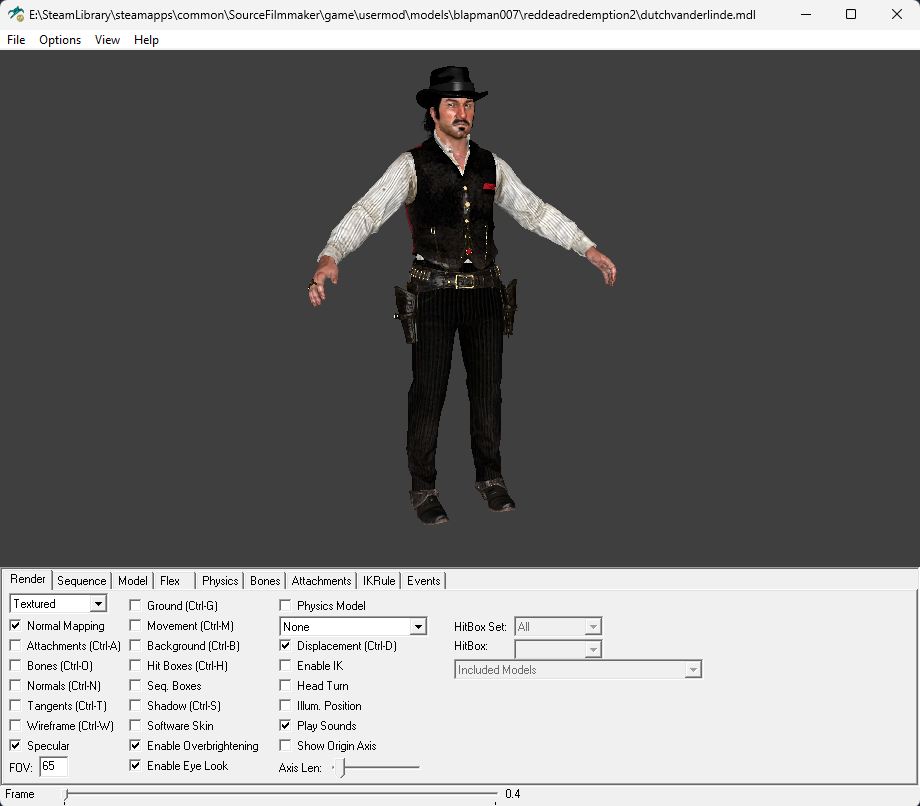
Task: Enable Wireframe (Ctrl-W) checkbox
Action: coord(15,726)
